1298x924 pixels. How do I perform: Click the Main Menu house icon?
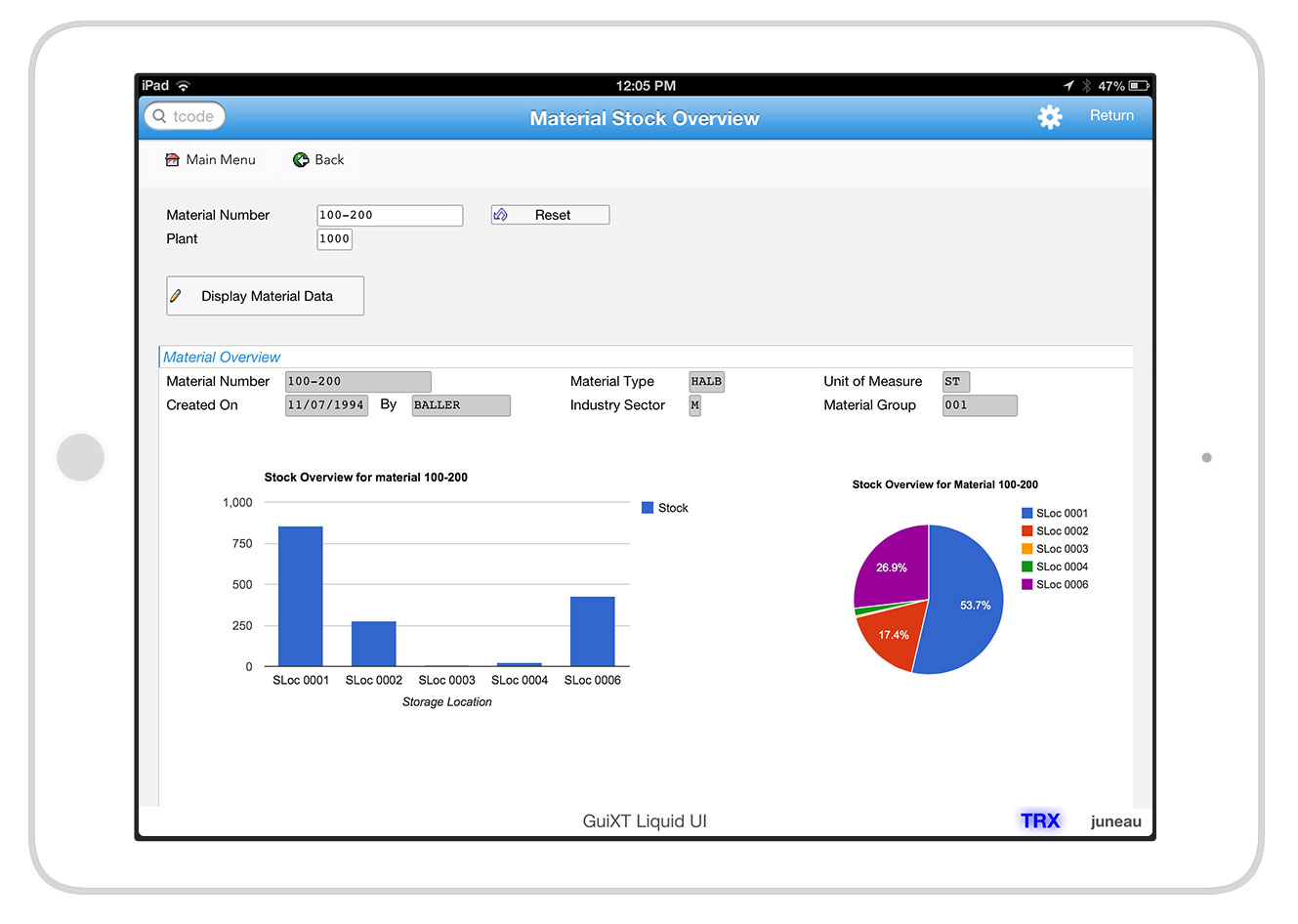[x=173, y=160]
